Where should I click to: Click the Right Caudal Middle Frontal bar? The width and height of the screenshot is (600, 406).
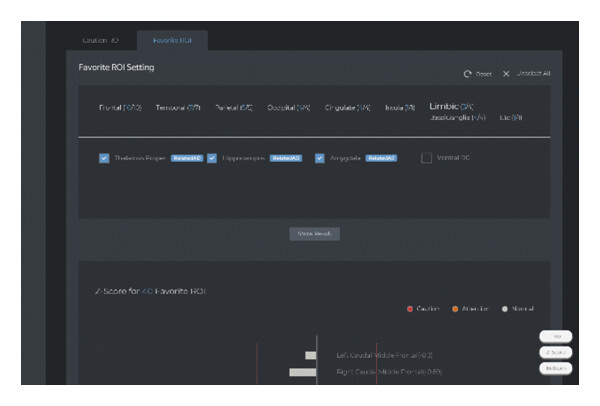point(303,372)
